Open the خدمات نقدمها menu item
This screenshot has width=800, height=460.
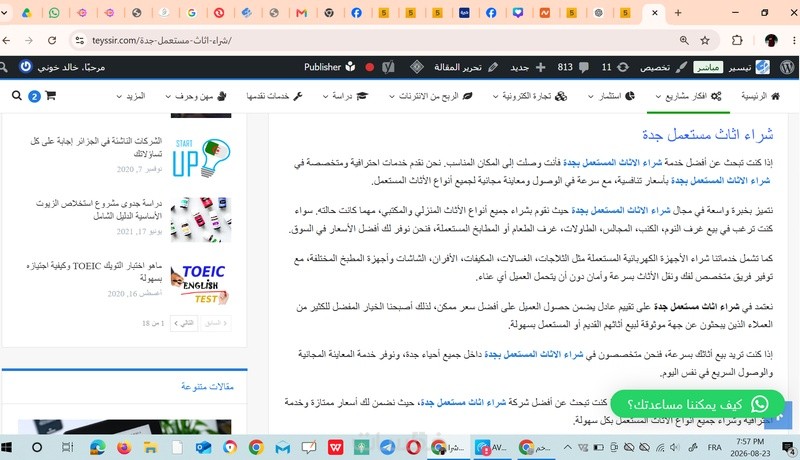[274, 96]
